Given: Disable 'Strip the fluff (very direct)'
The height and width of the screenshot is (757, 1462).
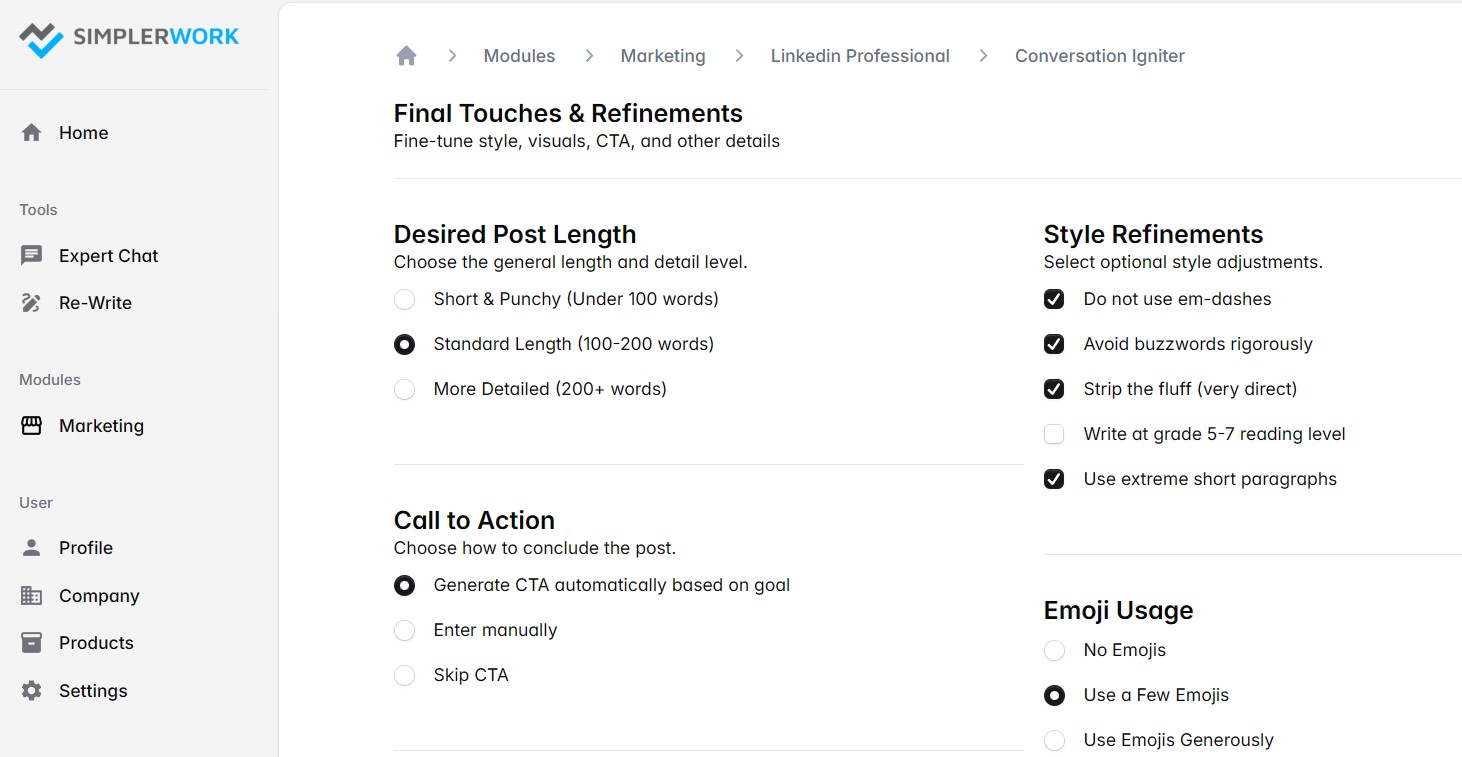Looking at the screenshot, I should [x=1054, y=388].
